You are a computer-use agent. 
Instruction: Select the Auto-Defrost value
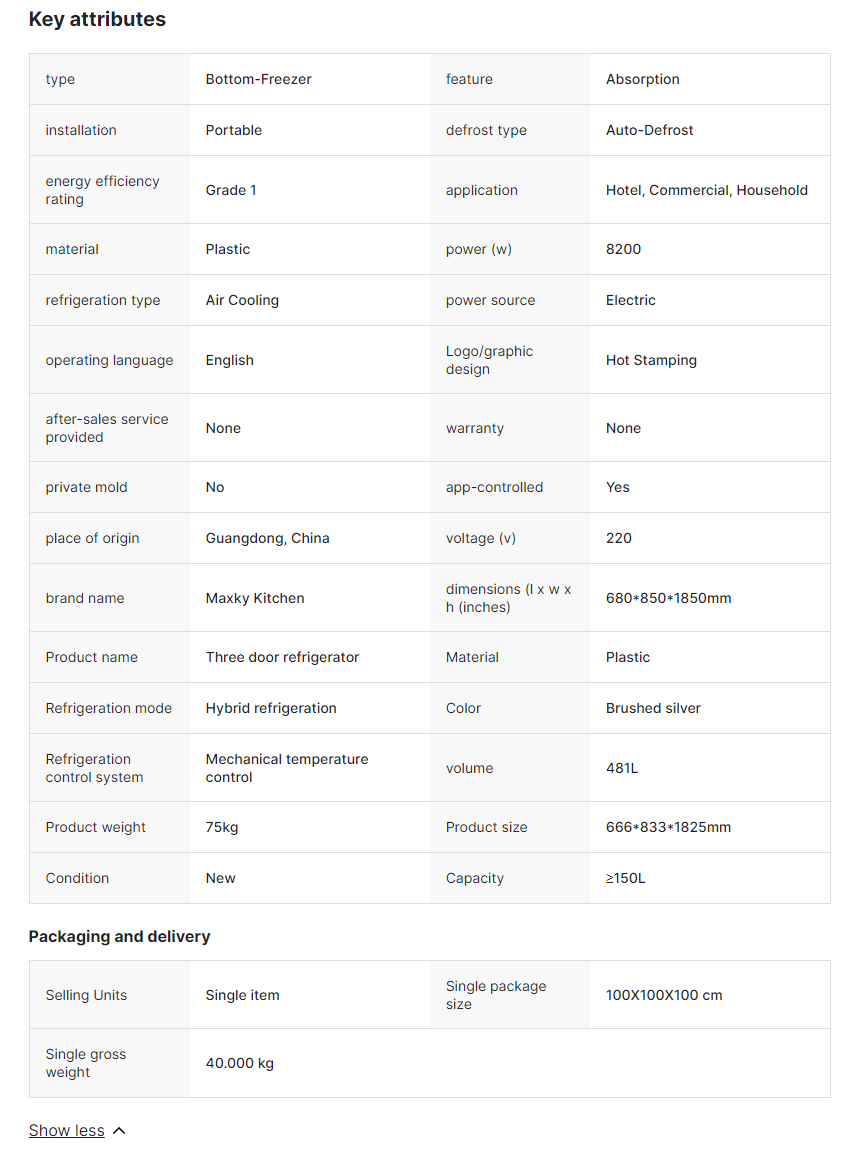[649, 130]
